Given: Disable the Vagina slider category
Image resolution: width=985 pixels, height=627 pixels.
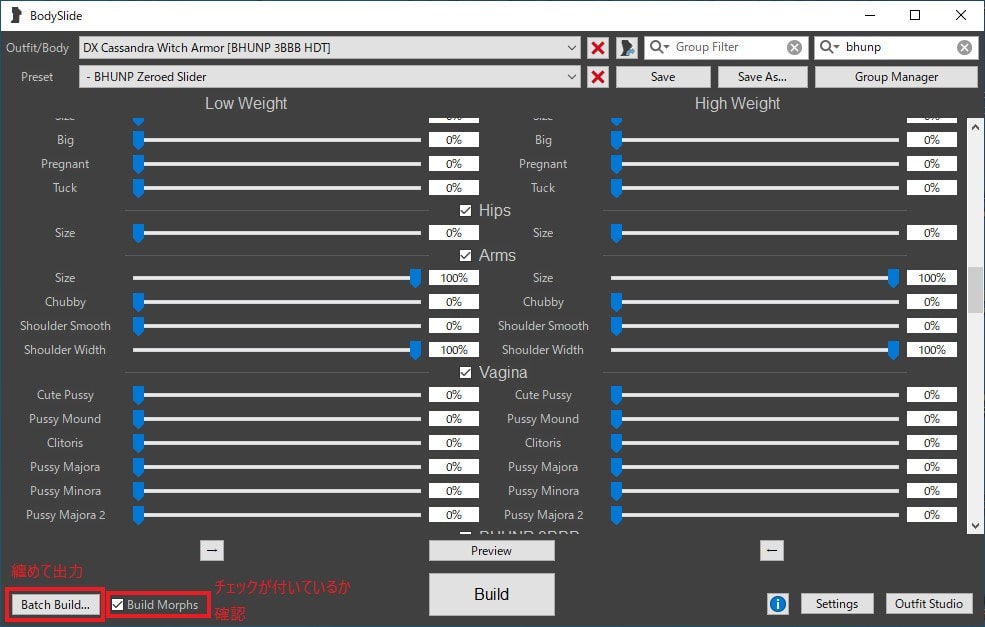Looking at the screenshot, I should pos(465,371).
